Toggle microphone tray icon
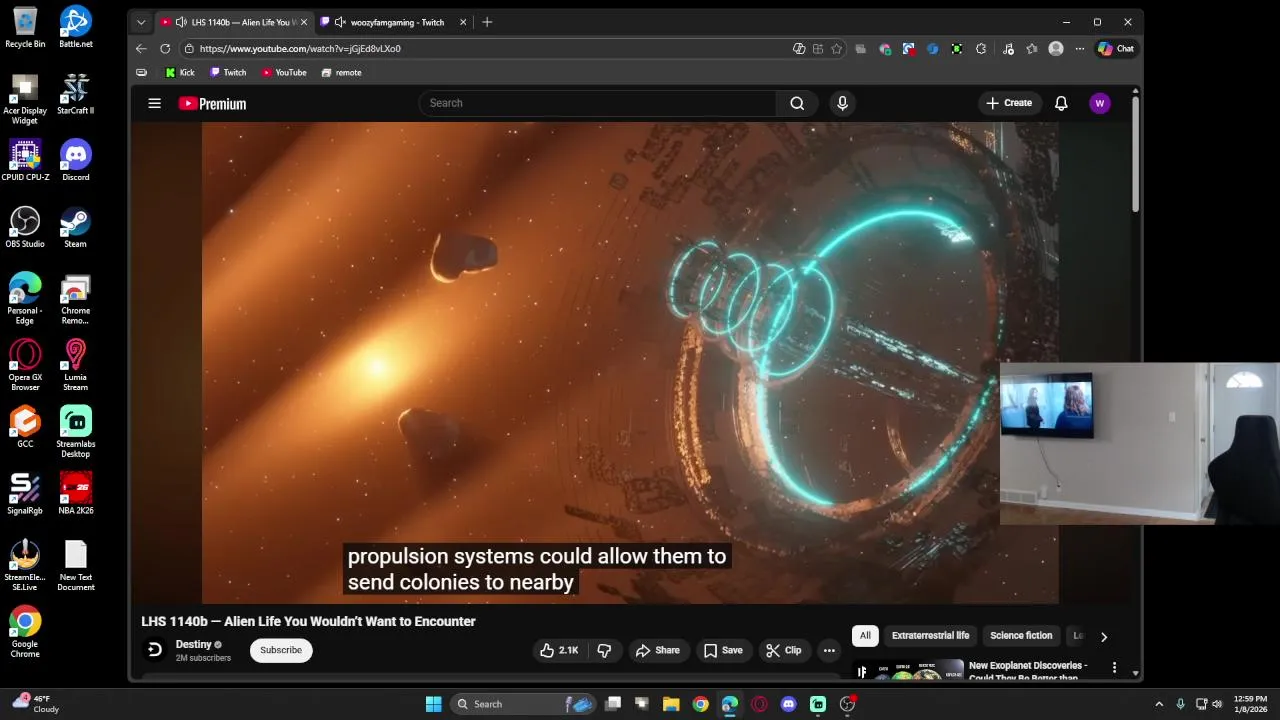 pyautogui.click(x=1181, y=704)
